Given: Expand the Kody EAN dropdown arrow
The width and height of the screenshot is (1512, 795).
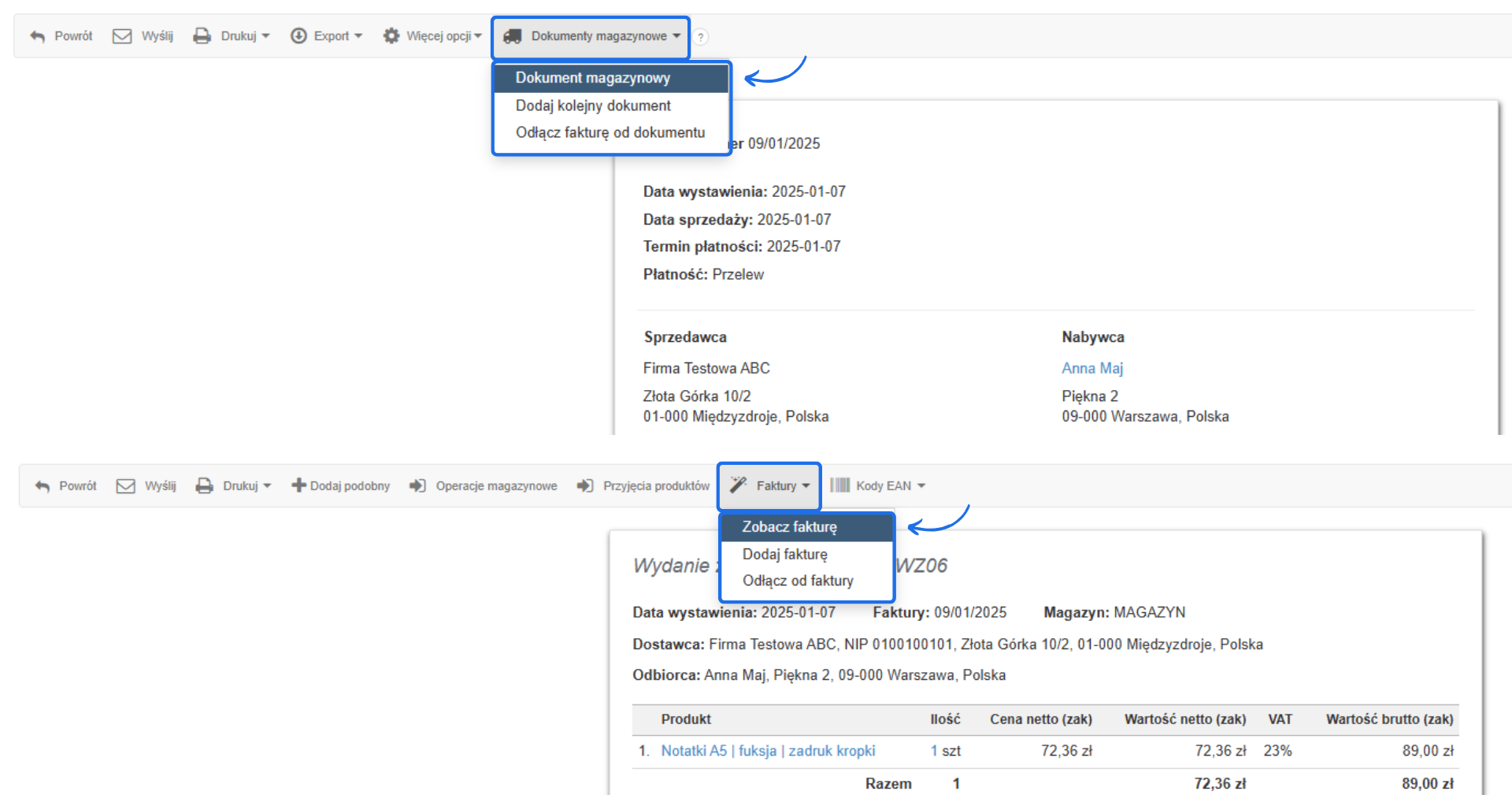Looking at the screenshot, I should [921, 486].
